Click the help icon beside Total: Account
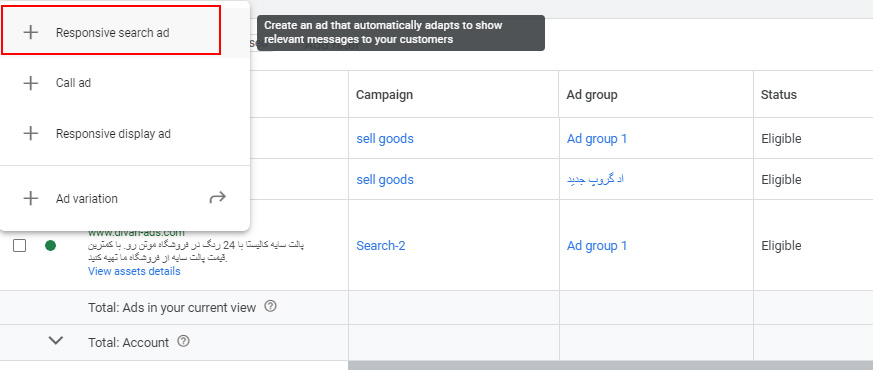873x385 pixels. (183, 342)
